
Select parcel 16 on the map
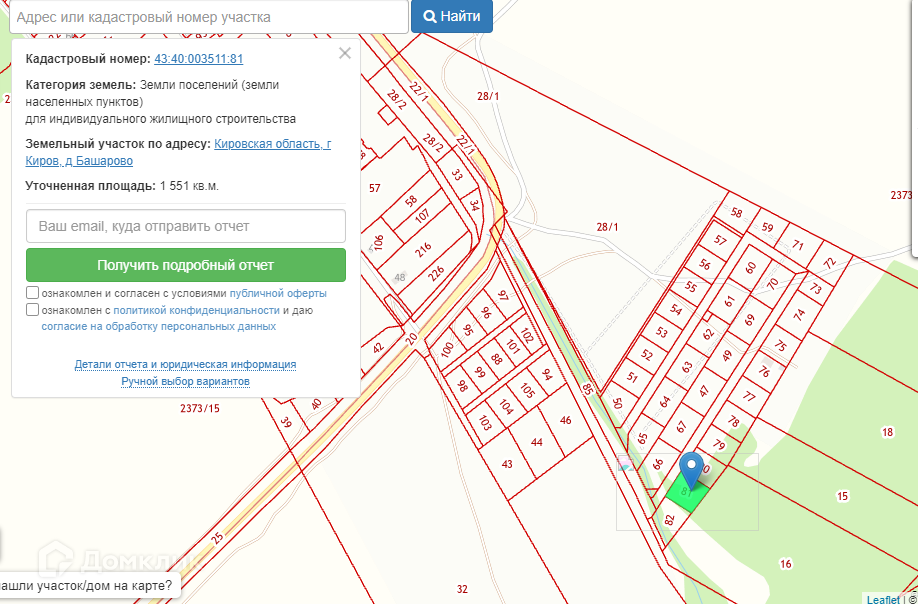point(786,564)
